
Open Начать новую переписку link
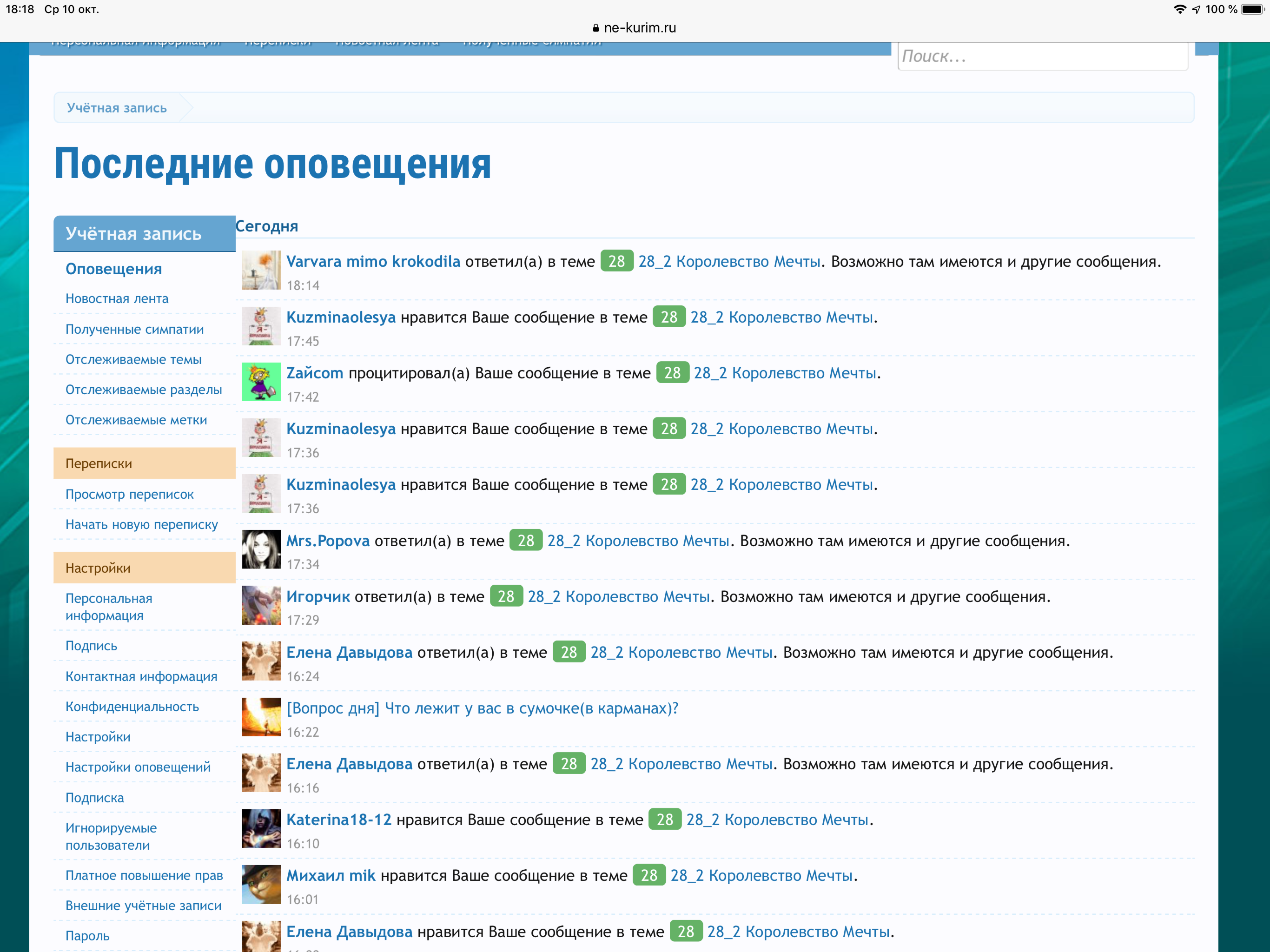coord(141,524)
